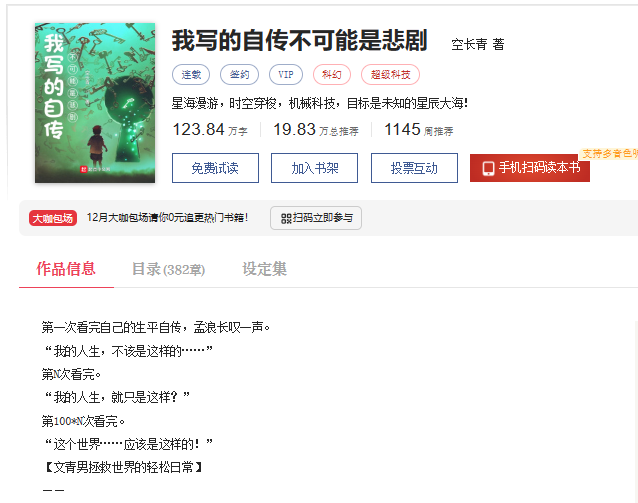638x503 pixels.
Task: Select the 签约 tag
Action: (239, 74)
